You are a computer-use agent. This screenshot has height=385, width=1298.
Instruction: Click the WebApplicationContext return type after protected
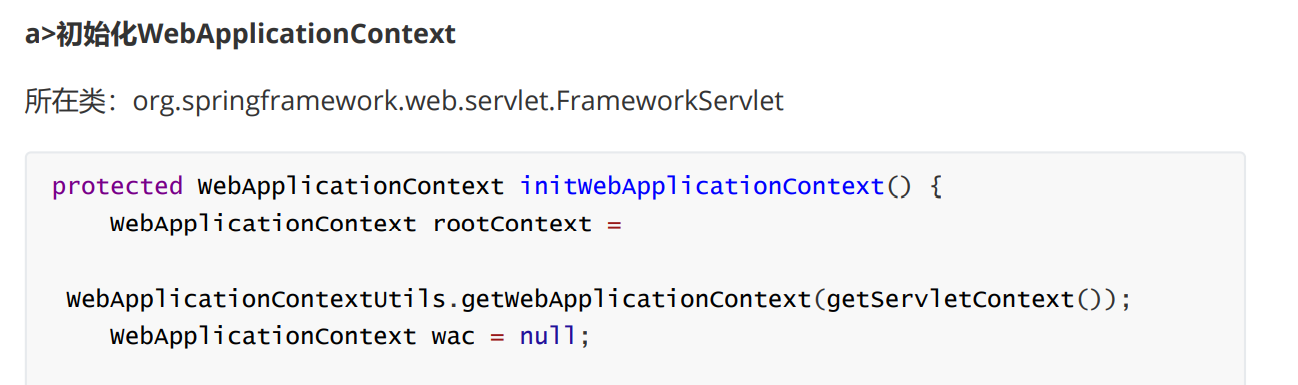(351, 186)
